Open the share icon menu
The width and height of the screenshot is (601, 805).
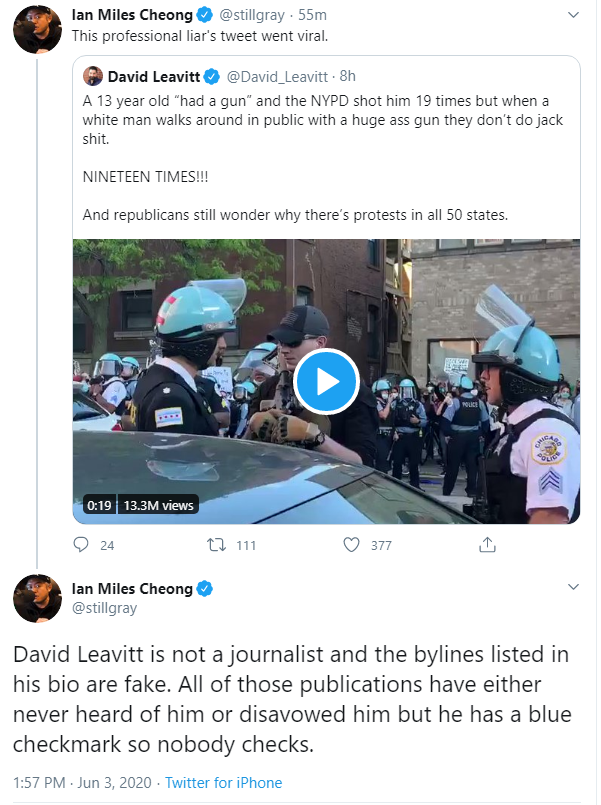click(487, 544)
